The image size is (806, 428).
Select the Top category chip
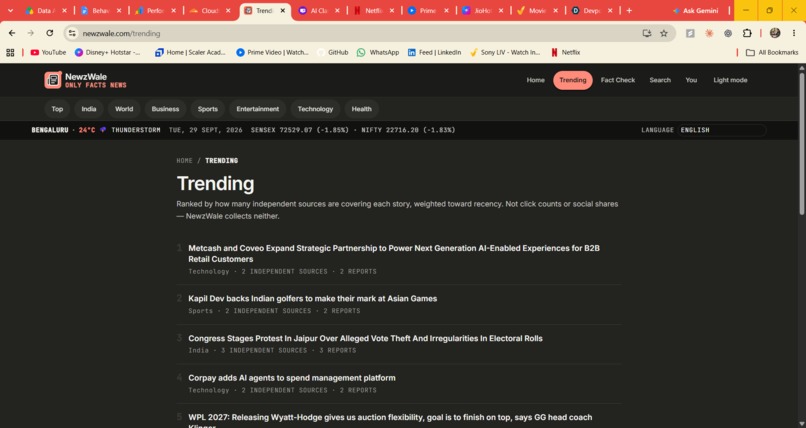[x=57, y=109]
